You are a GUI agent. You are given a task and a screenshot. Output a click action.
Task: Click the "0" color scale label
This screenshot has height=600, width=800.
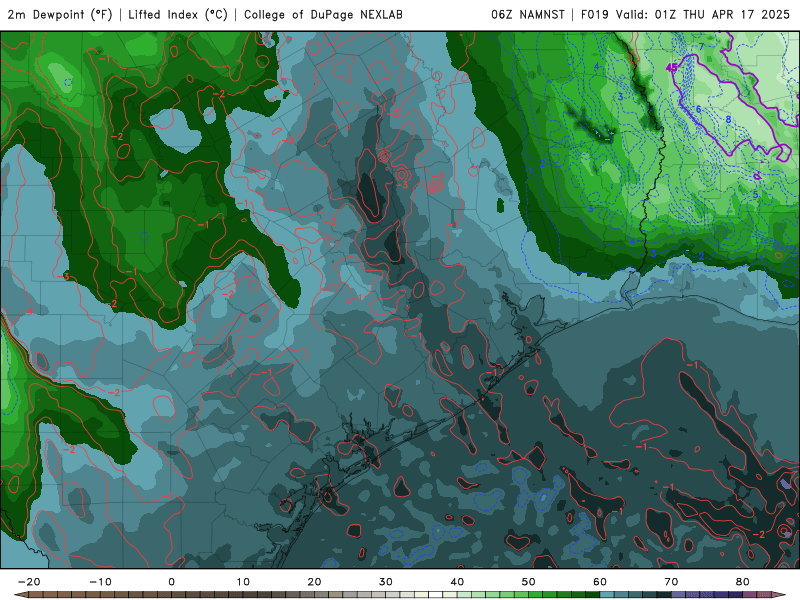click(x=171, y=582)
